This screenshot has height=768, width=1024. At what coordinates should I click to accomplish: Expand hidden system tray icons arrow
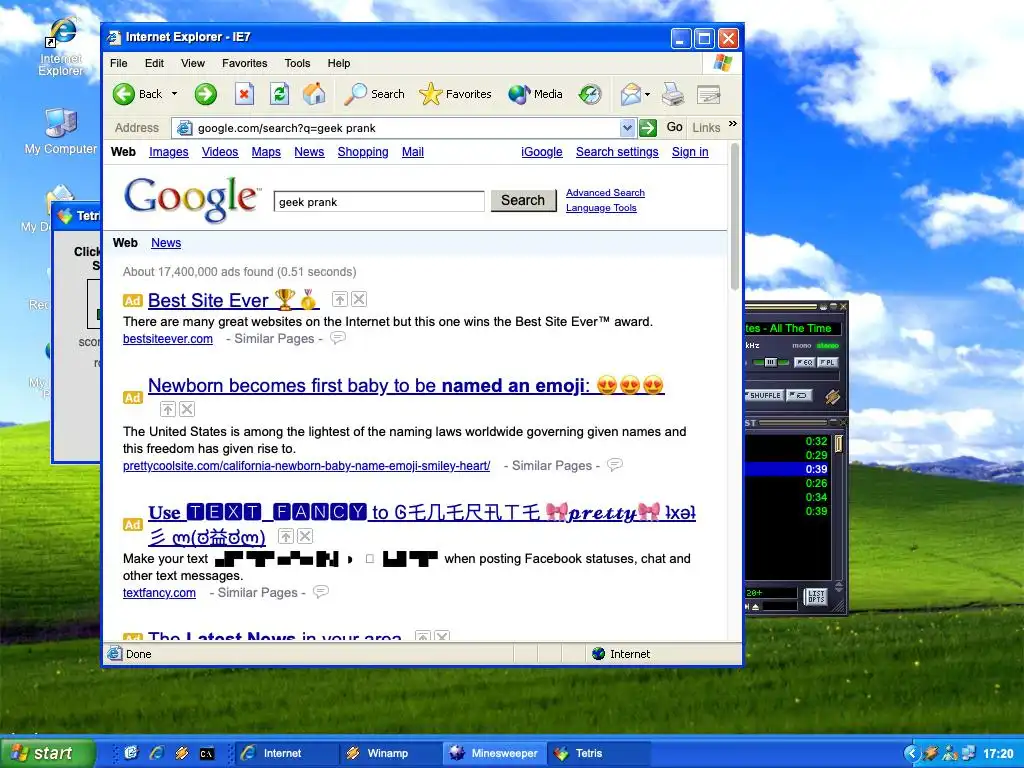point(912,753)
